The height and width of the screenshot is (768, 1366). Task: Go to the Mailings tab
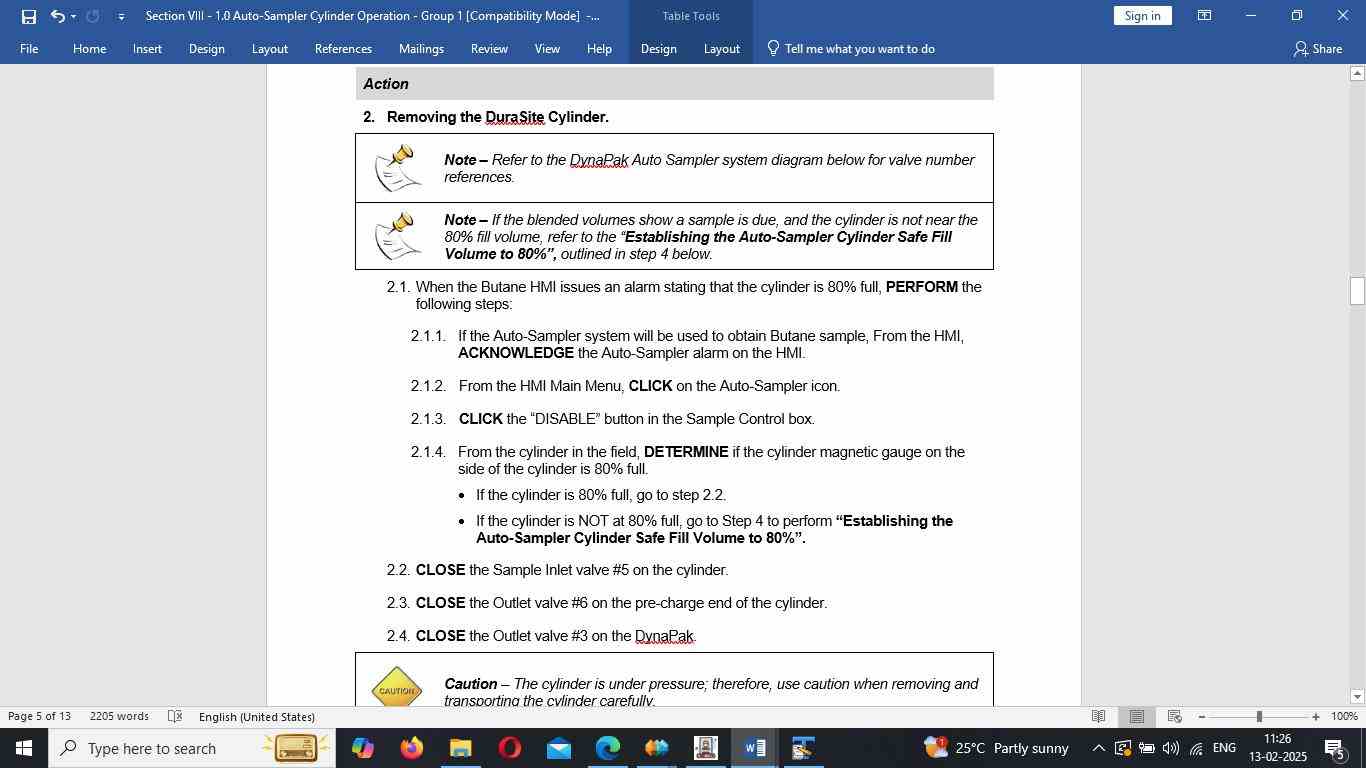click(x=421, y=48)
